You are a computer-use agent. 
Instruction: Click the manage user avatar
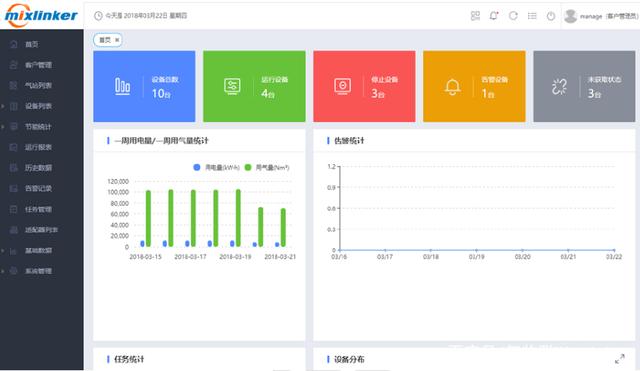click(x=570, y=16)
